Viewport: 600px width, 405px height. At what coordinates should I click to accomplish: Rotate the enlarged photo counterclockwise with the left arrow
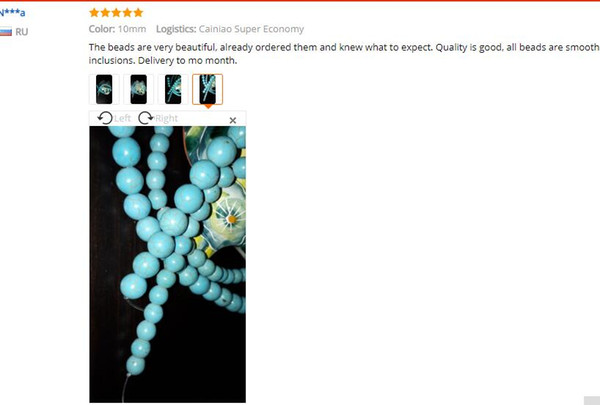point(105,118)
